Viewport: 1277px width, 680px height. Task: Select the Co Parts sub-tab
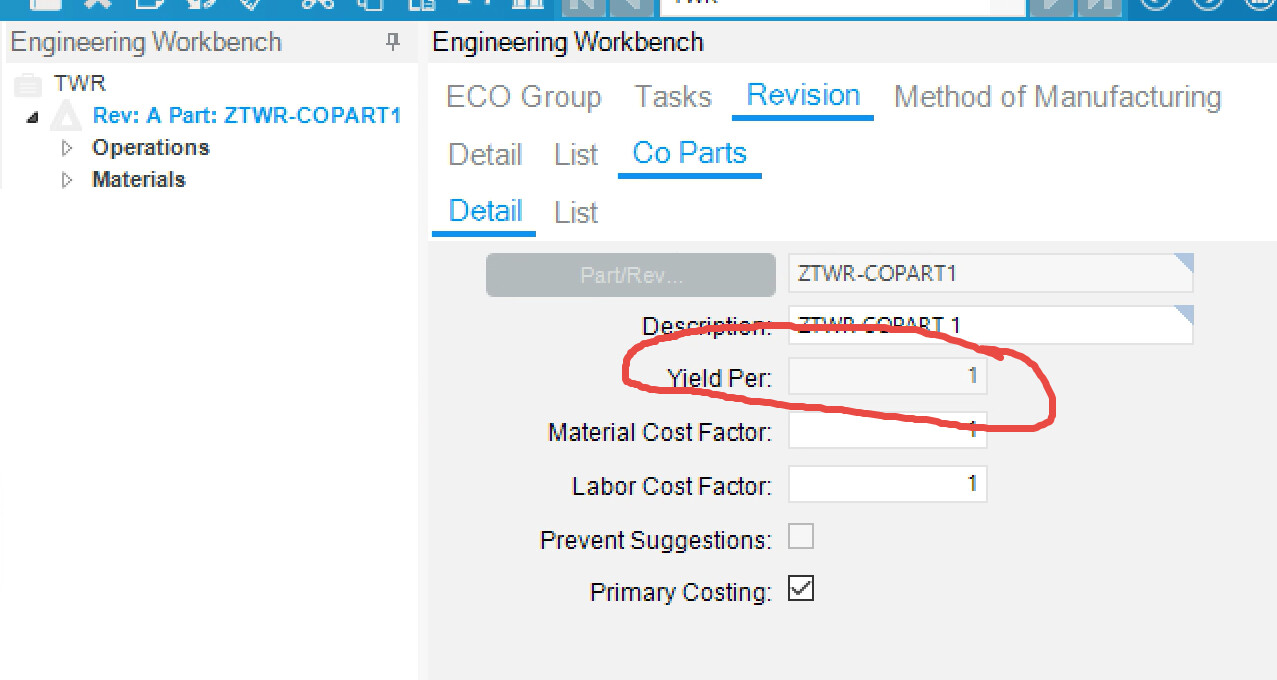click(x=690, y=153)
